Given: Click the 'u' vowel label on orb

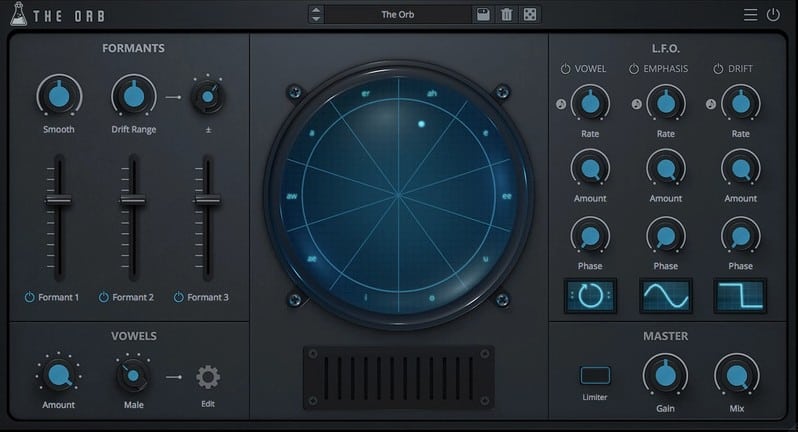Looking at the screenshot, I should coord(486,259).
